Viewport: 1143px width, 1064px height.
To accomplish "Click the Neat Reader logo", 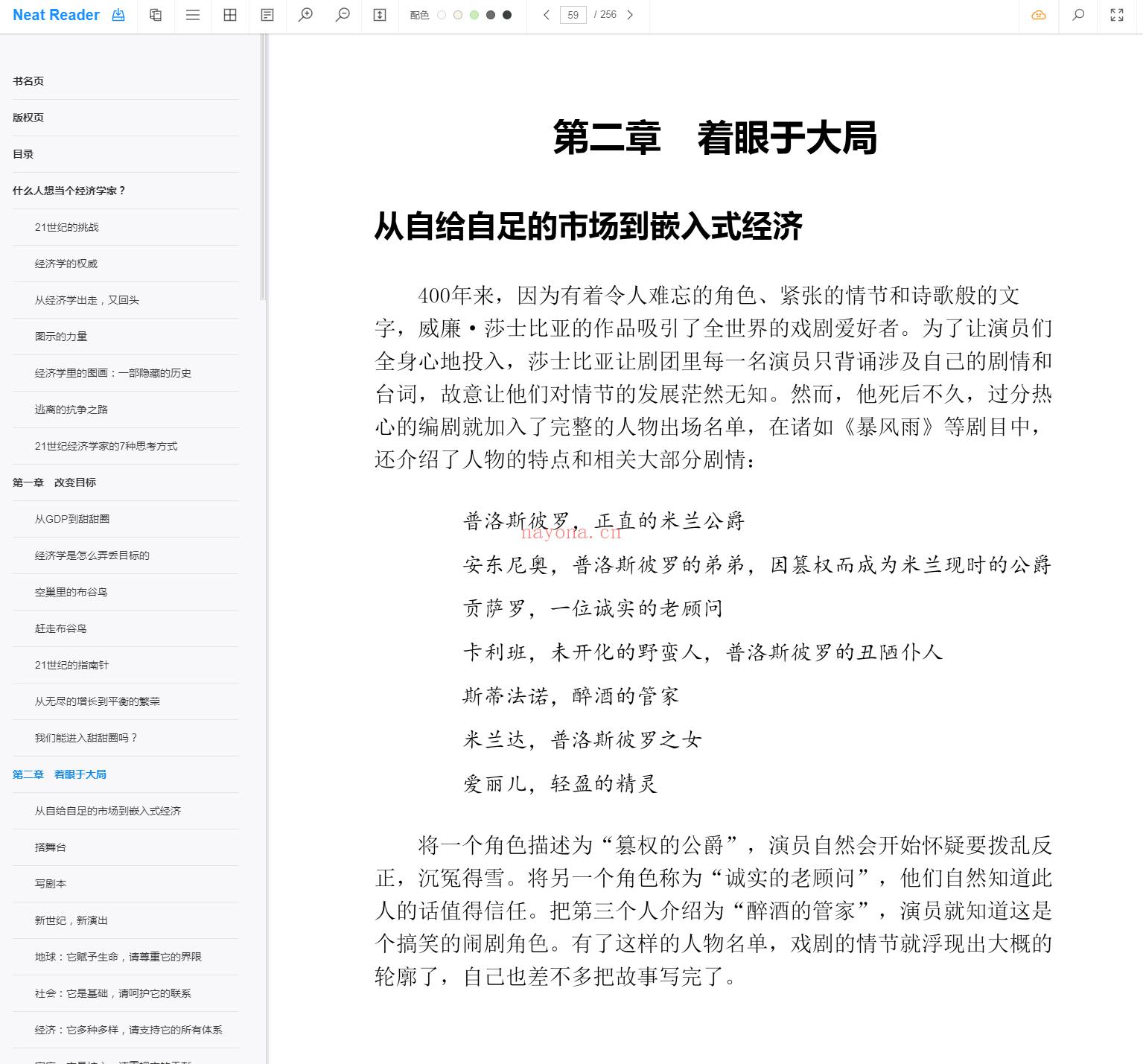I will [x=56, y=15].
